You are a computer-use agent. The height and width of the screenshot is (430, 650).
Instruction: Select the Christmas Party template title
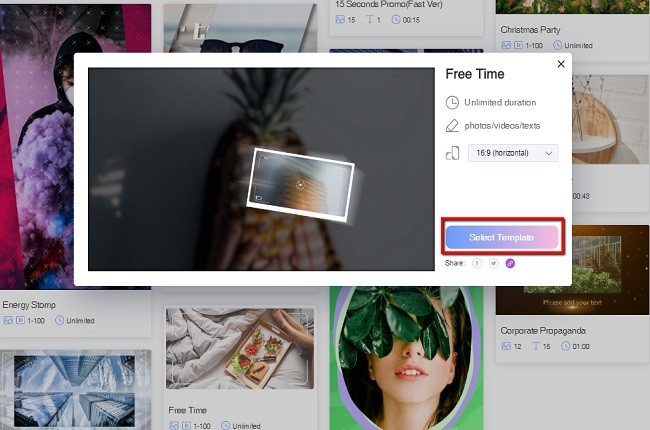coord(530,30)
